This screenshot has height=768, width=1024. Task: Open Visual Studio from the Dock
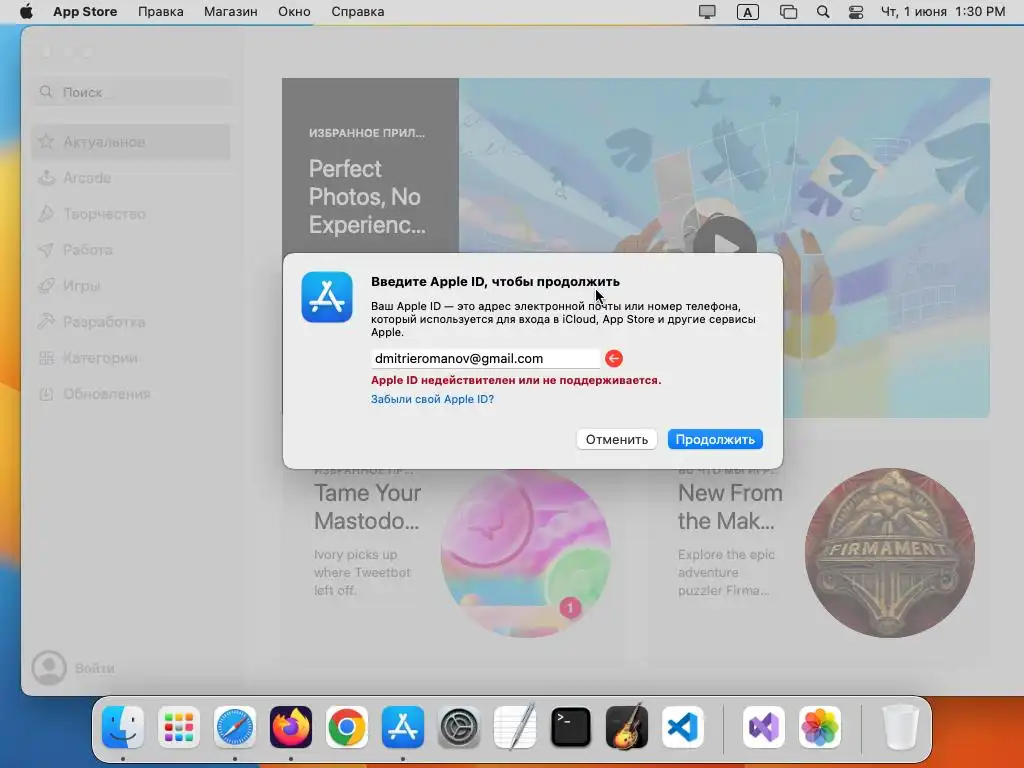[x=764, y=727]
